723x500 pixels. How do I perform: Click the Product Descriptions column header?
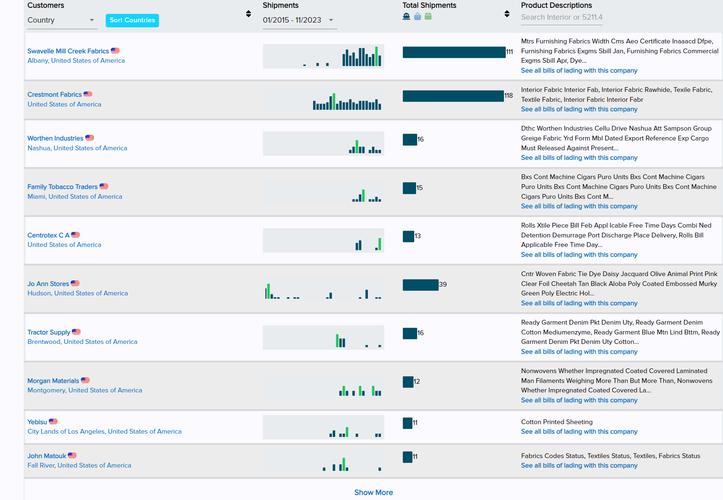pyautogui.click(x=556, y=6)
